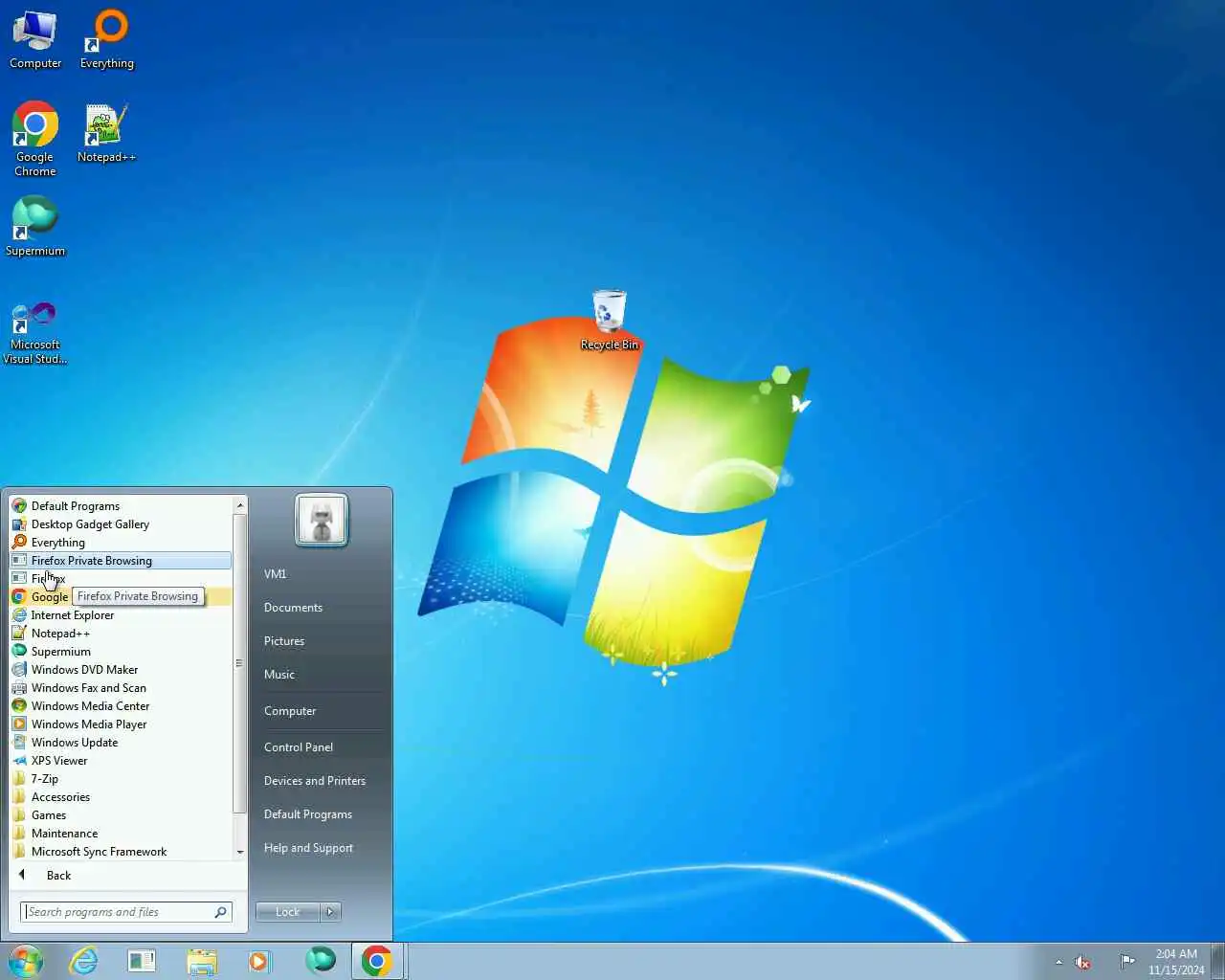1225x980 pixels.
Task: Expand the Microsoft Sync Framework folder
Action: (x=121, y=852)
